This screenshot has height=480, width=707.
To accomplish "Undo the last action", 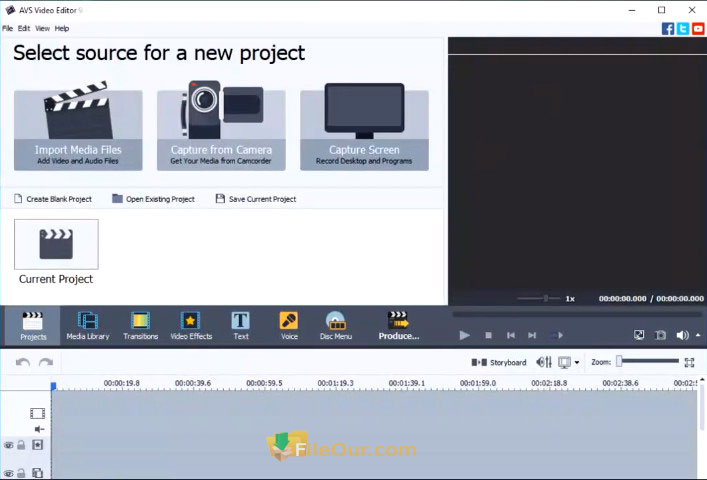I will 23,362.
